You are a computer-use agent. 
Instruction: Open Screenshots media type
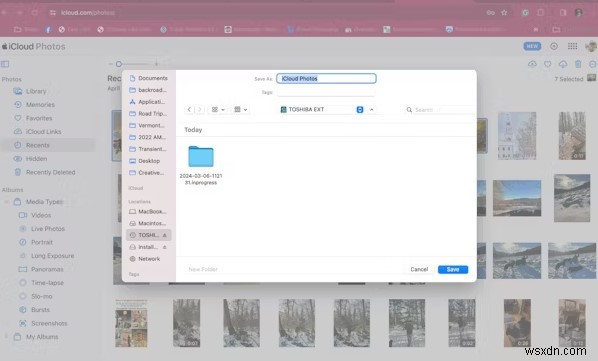coord(50,324)
